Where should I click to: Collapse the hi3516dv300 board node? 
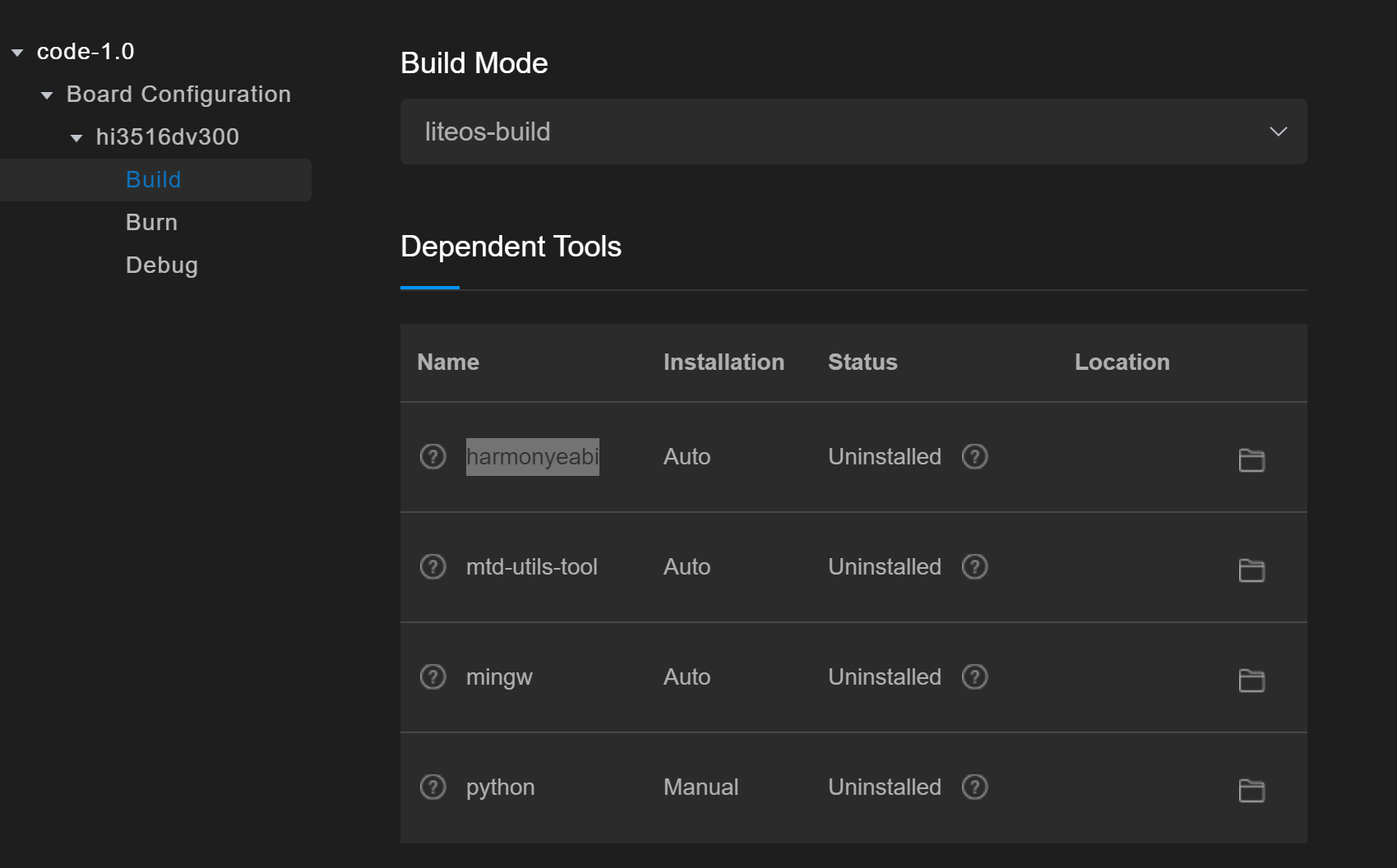76,138
